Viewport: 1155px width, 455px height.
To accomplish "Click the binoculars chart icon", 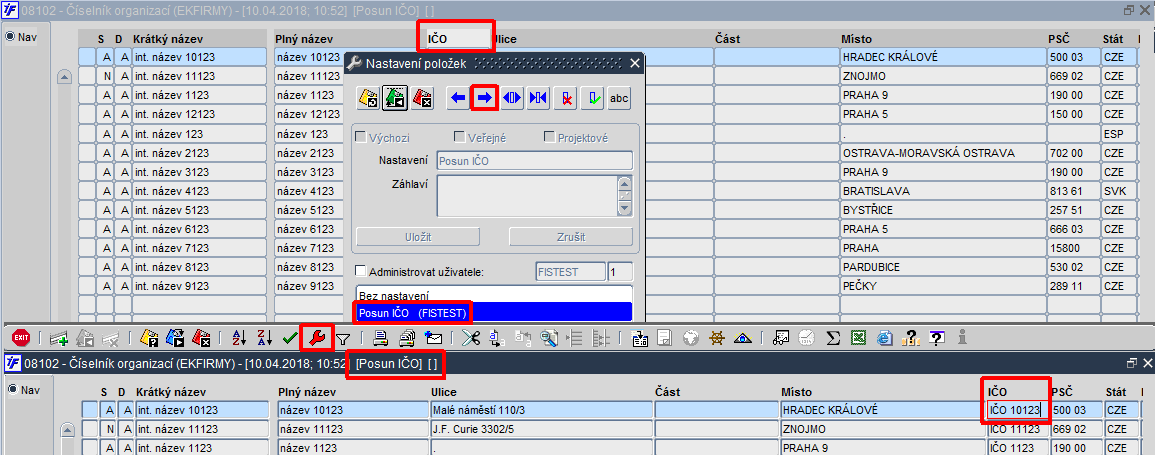I will [781, 338].
